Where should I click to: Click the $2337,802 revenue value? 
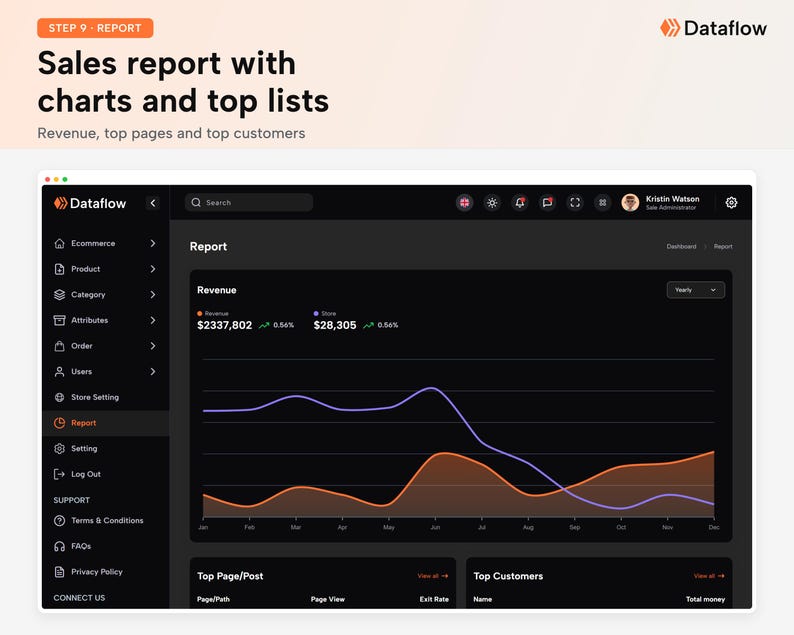224,325
